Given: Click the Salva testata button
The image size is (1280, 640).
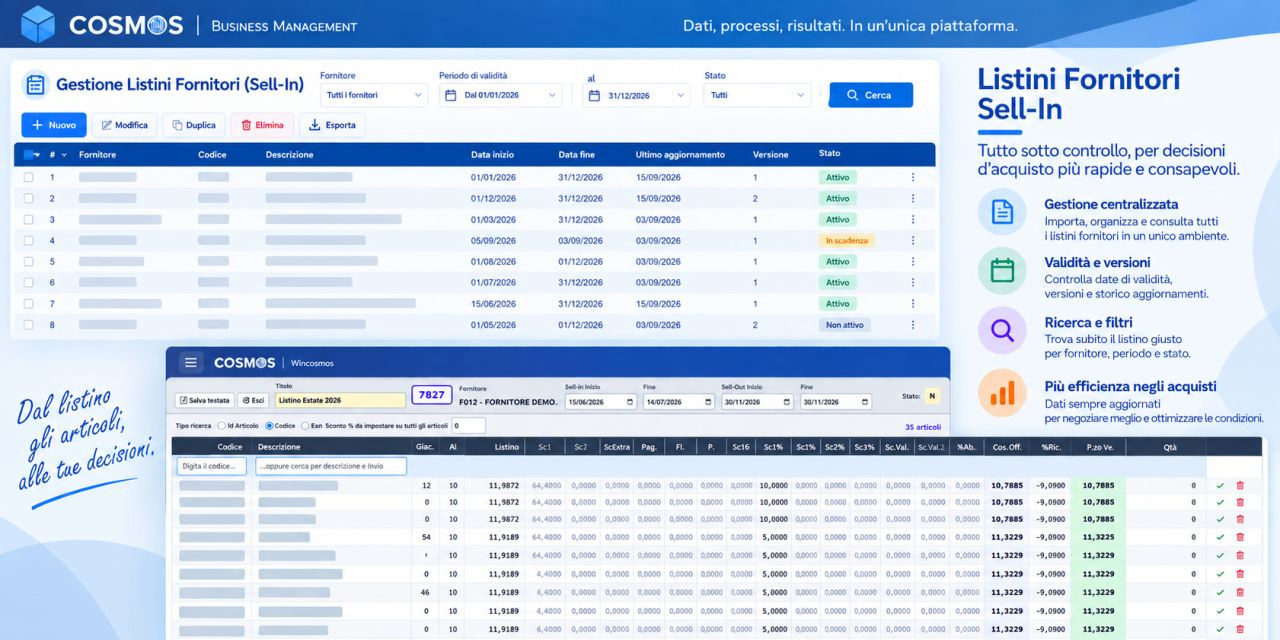Looking at the screenshot, I should (205, 400).
